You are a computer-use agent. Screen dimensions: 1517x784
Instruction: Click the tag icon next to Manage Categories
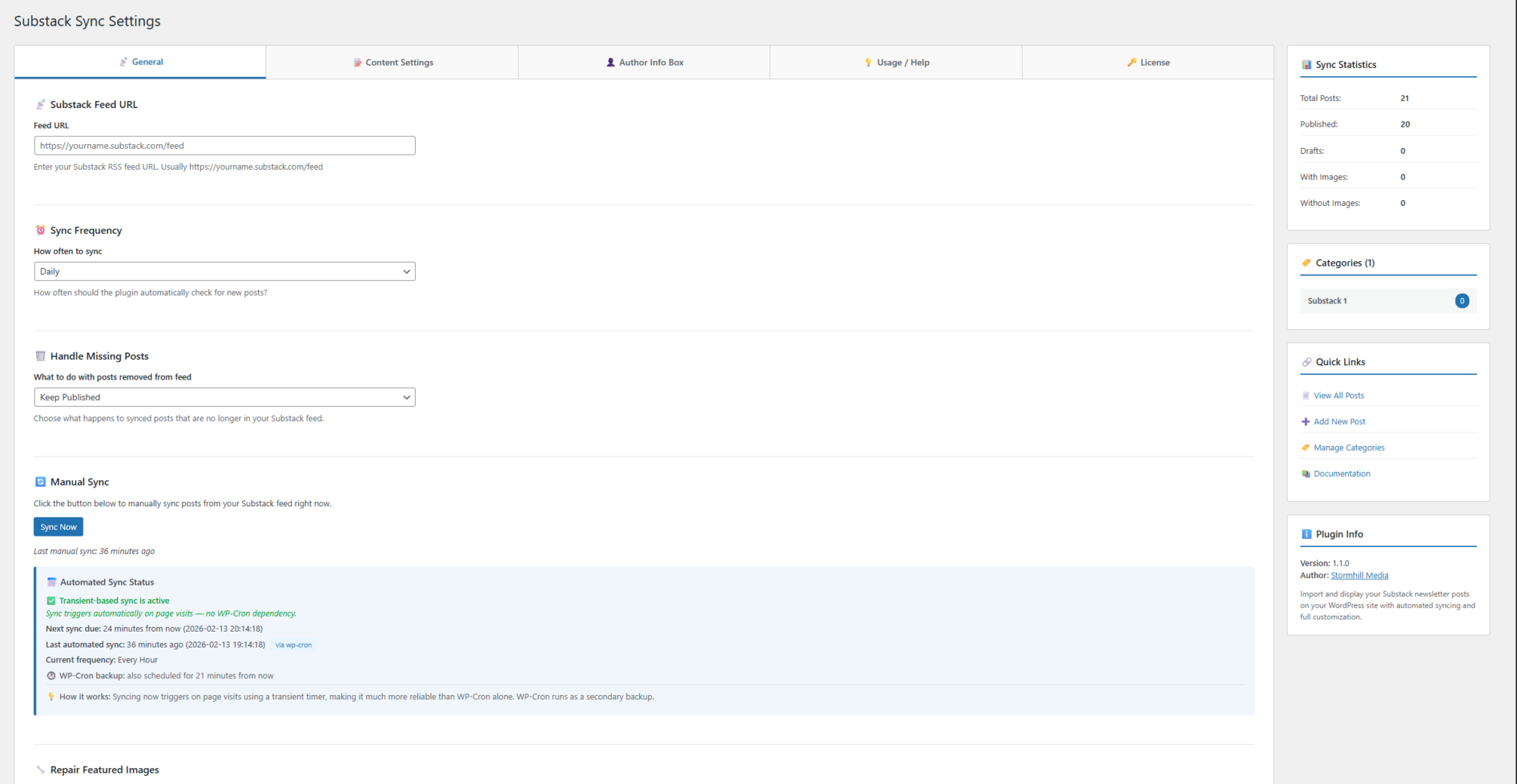click(x=1306, y=447)
